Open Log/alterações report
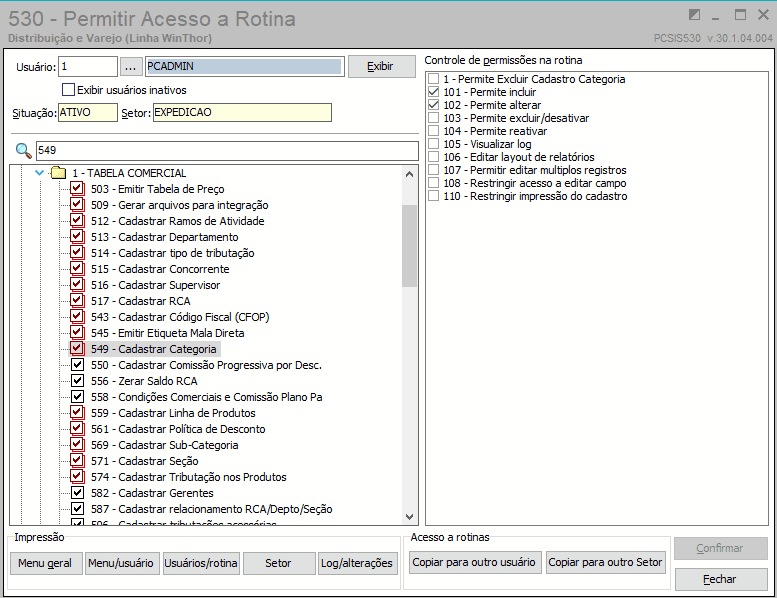This screenshot has height=598, width=777. click(x=357, y=563)
